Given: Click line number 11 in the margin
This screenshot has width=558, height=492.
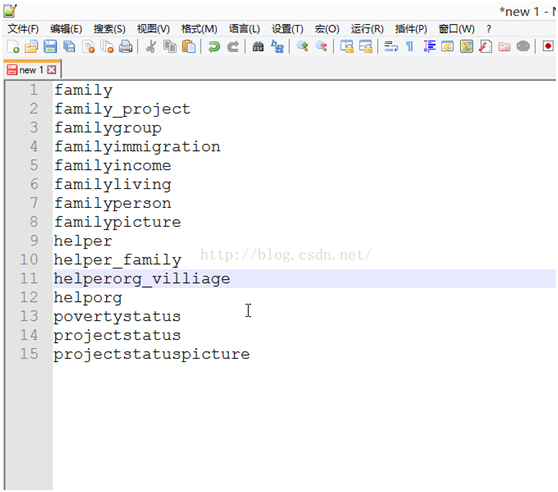Looking at the screenshot, I should [x=29, y=279].
